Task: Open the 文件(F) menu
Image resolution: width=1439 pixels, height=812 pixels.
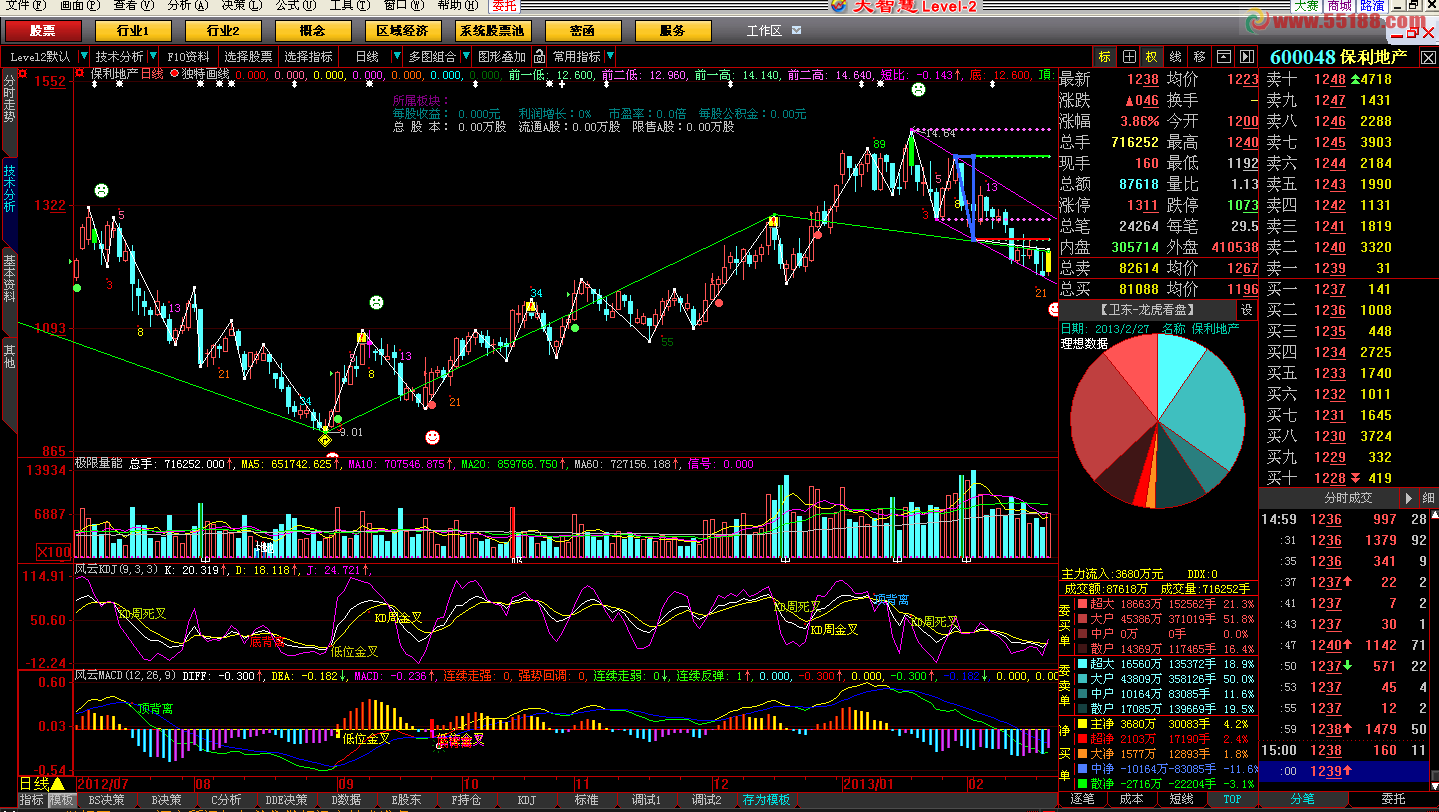Action: tap(26, 5)
